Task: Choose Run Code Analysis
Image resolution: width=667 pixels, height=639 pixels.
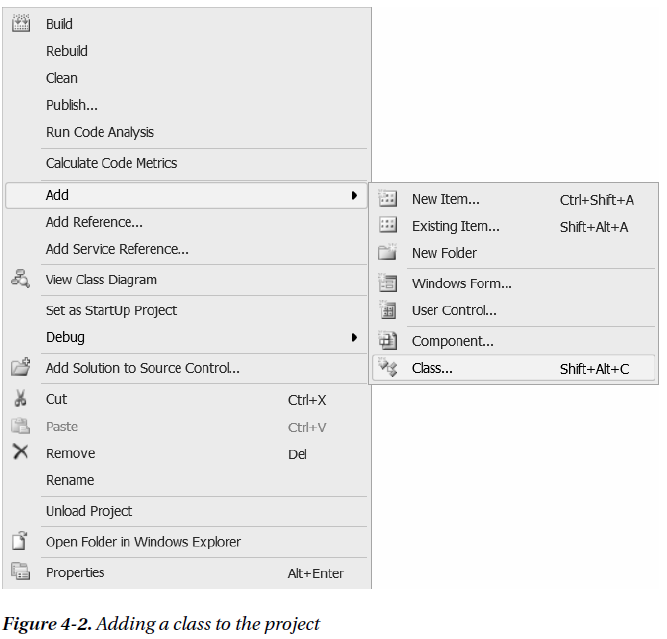Action: pyautogui.click(x=100, y=132)
